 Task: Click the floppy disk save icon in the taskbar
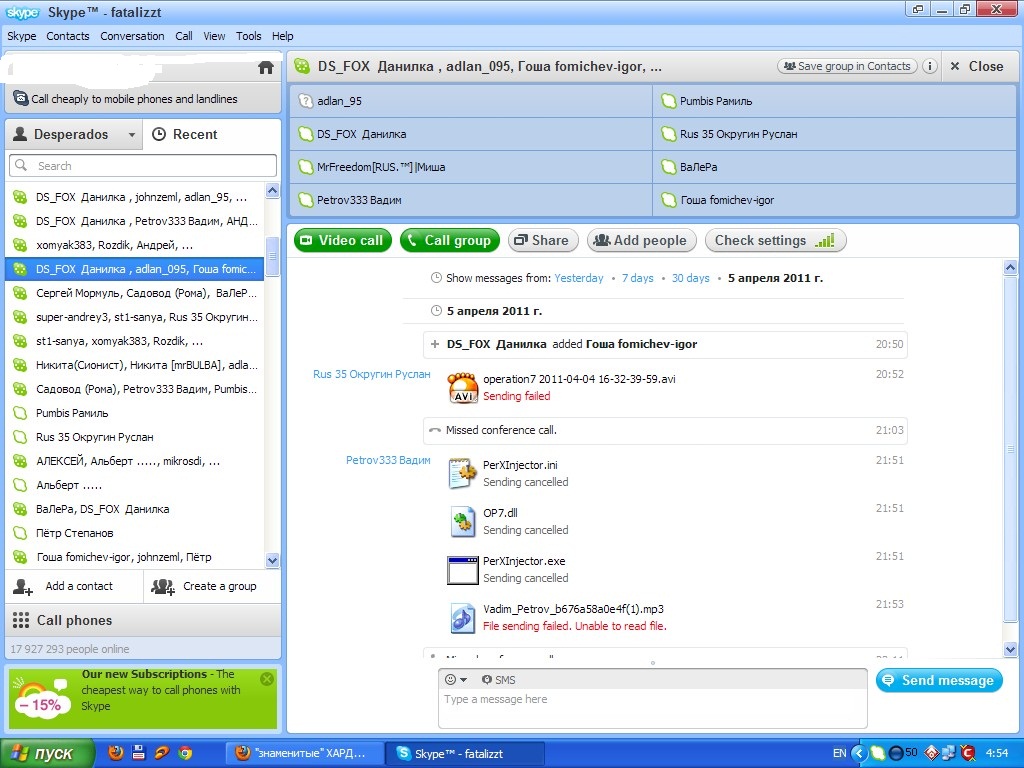click(x=138, y=753)
